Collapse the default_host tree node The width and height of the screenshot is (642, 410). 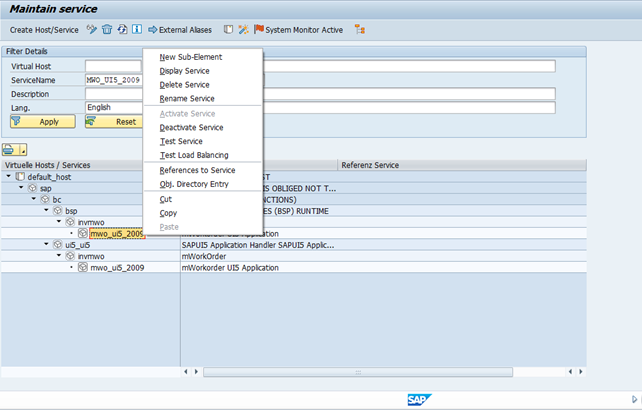[9, 176]
